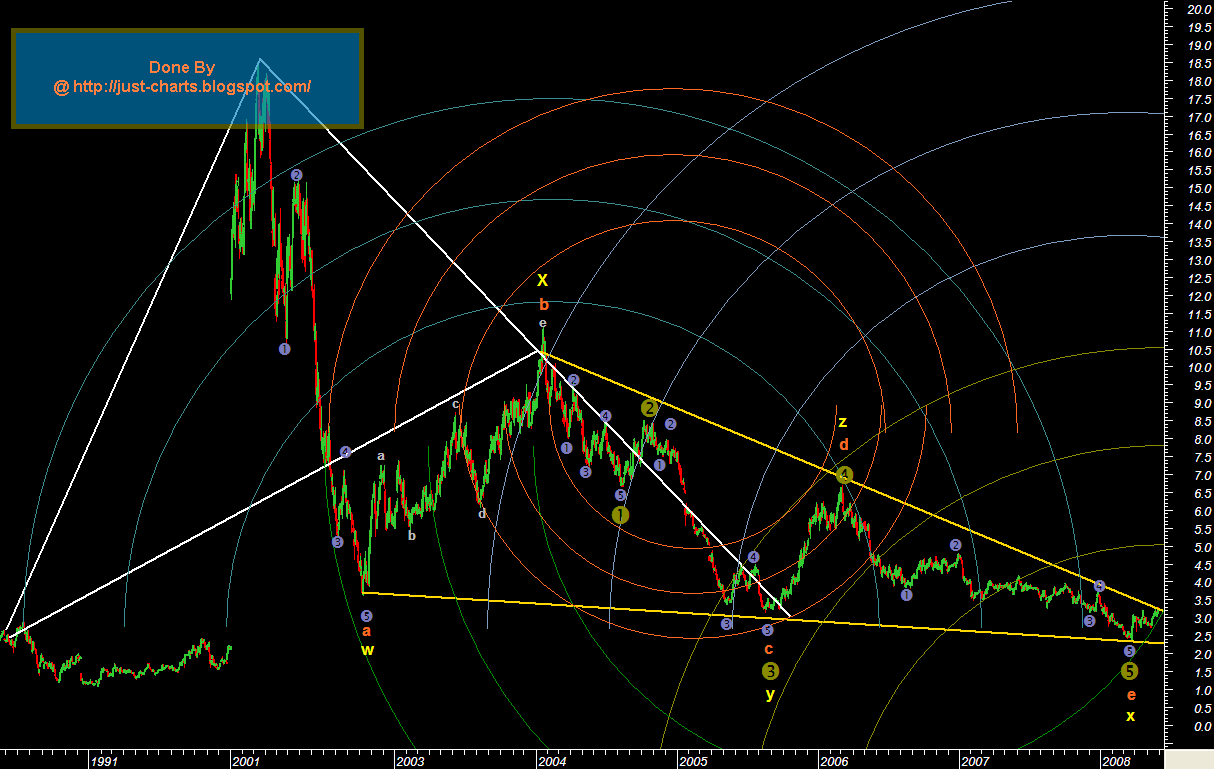
Task: Click the large yellow X wave label
Action: point(543,280)
